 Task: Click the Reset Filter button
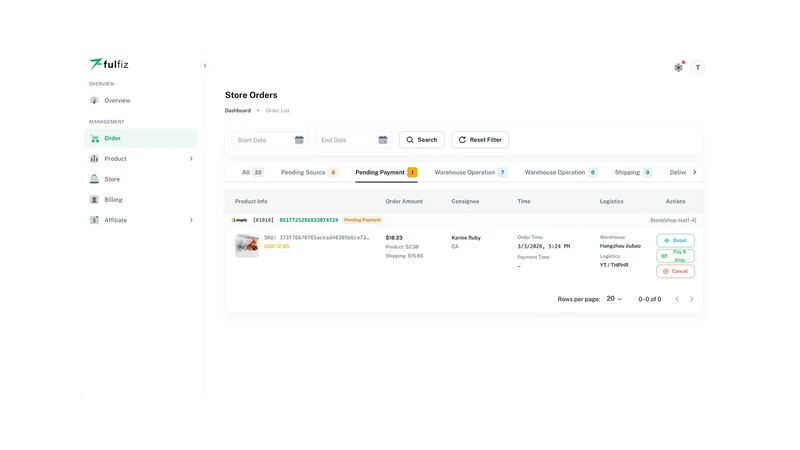pos(480,140)
